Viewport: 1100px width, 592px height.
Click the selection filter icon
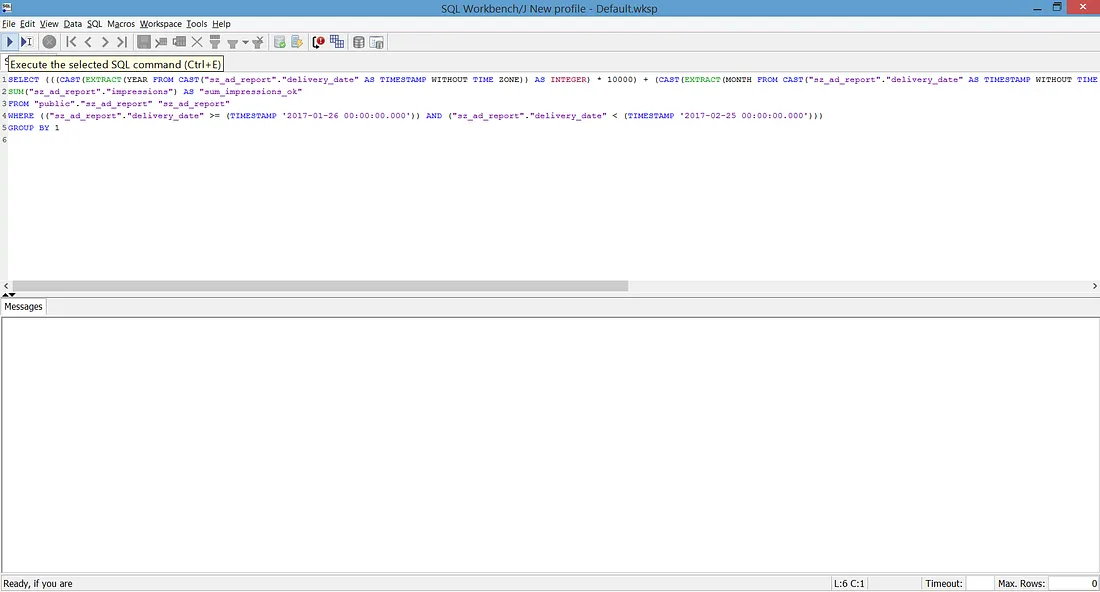(x=215, y=42)
